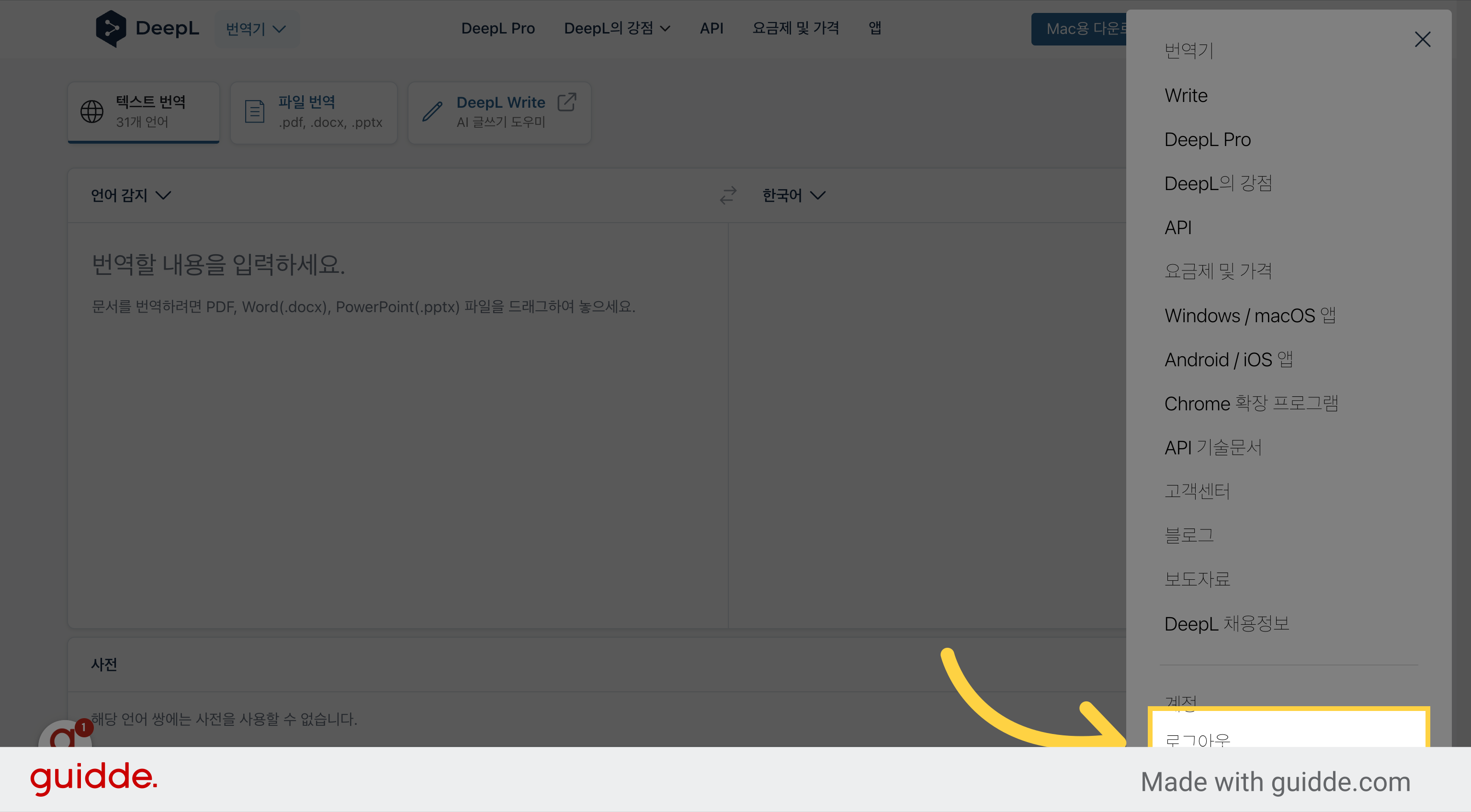Click 요금제 및 가격 in top navigation
1471x812 pixels.
(795, 28)
